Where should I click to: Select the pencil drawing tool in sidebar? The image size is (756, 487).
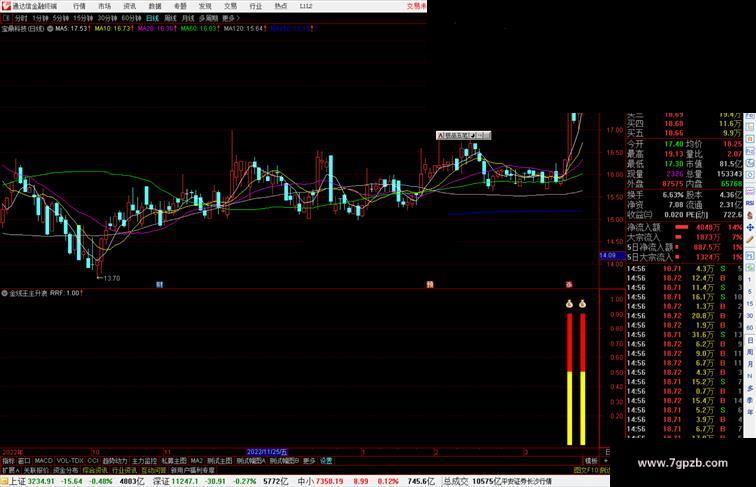point(750,239)
